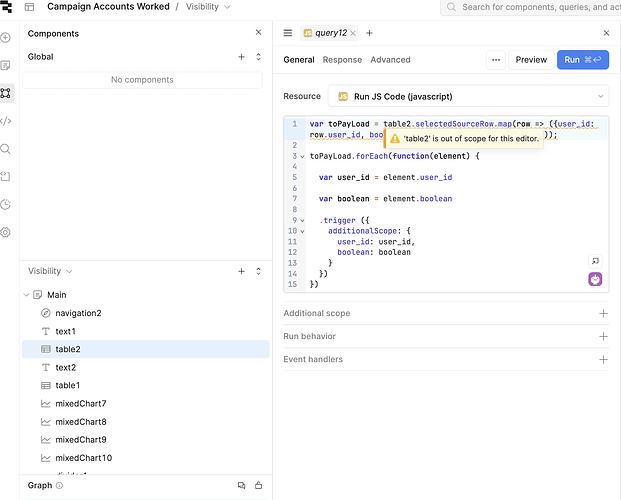Open the add component plus icon in left sidebar
Viewport: 621px width, 500px height.
click(x=6, y=38)
